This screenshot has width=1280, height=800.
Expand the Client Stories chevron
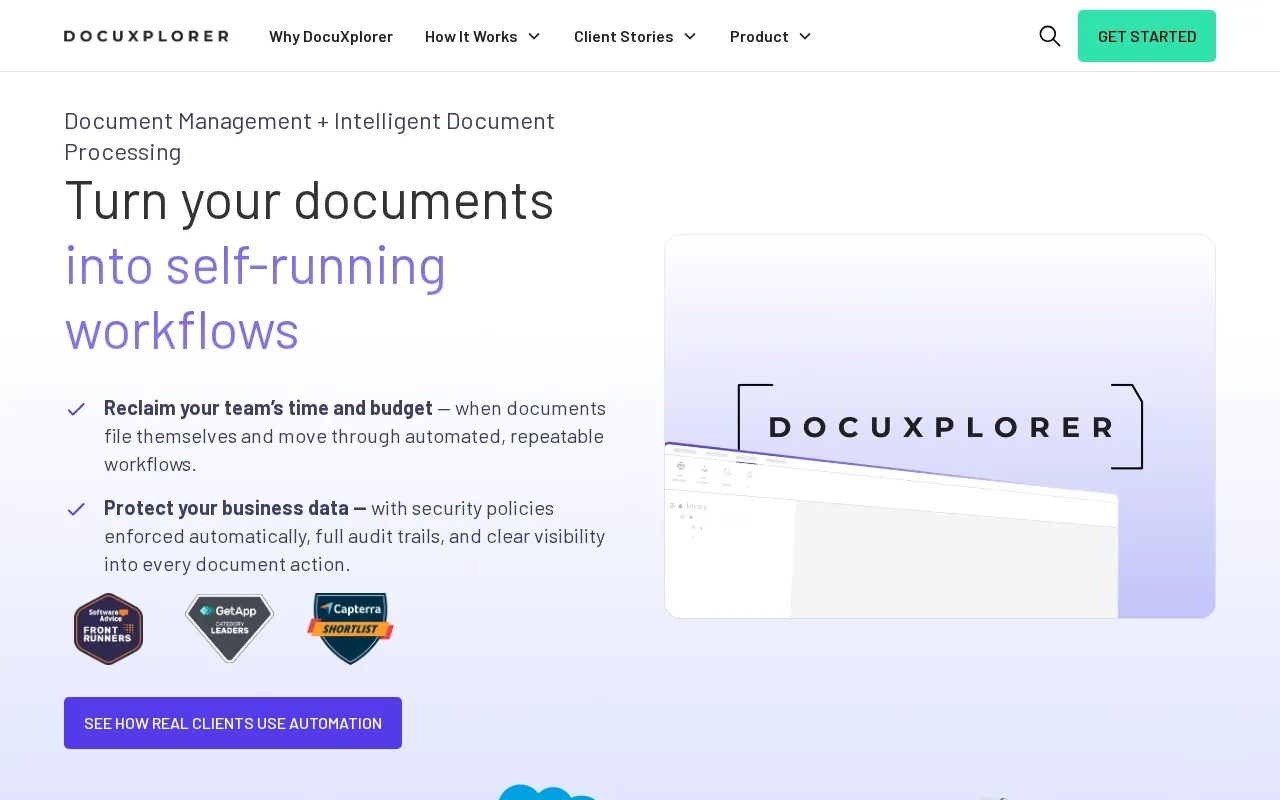(690, 36)
